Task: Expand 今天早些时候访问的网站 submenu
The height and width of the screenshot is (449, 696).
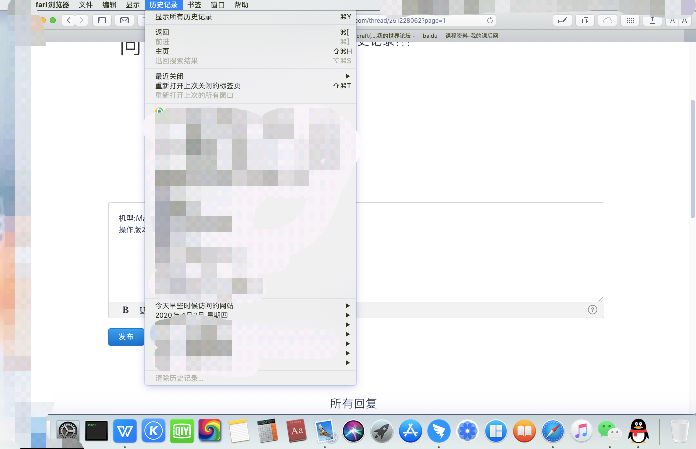Action: tap(250, 305)
